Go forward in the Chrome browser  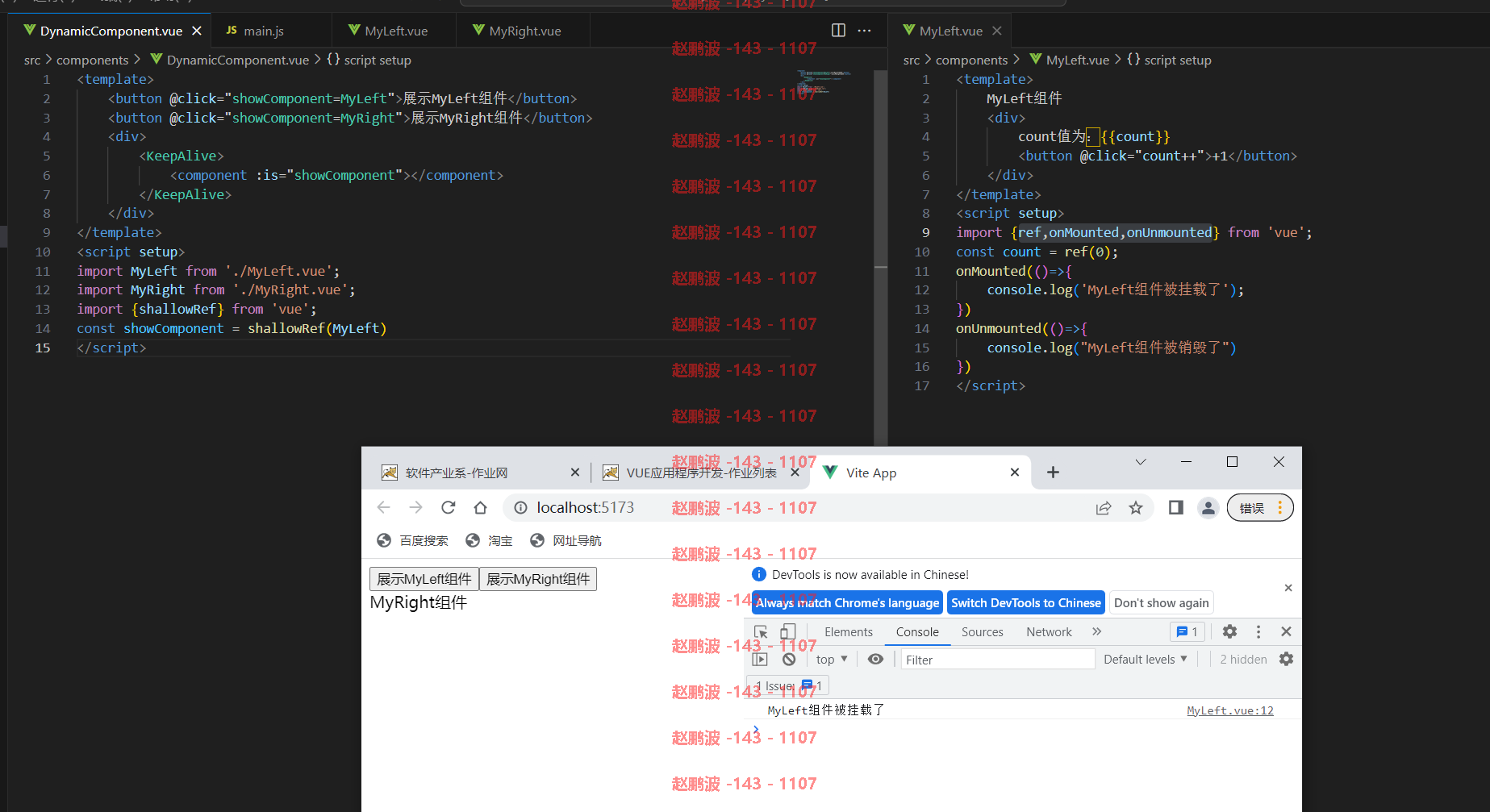tap(415, 507)
